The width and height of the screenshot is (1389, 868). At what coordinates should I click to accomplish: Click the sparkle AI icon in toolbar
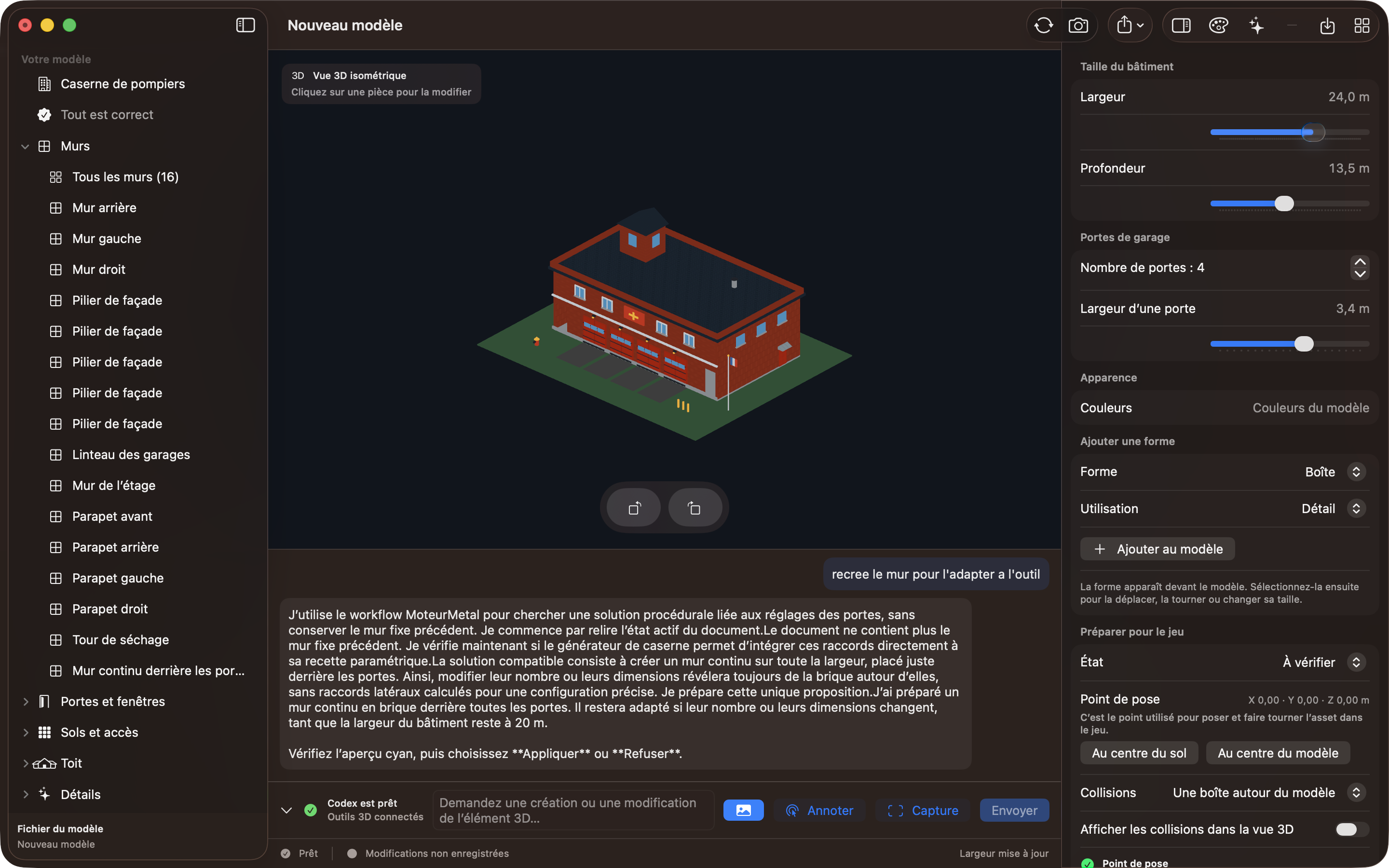(x=1256, y=25)
